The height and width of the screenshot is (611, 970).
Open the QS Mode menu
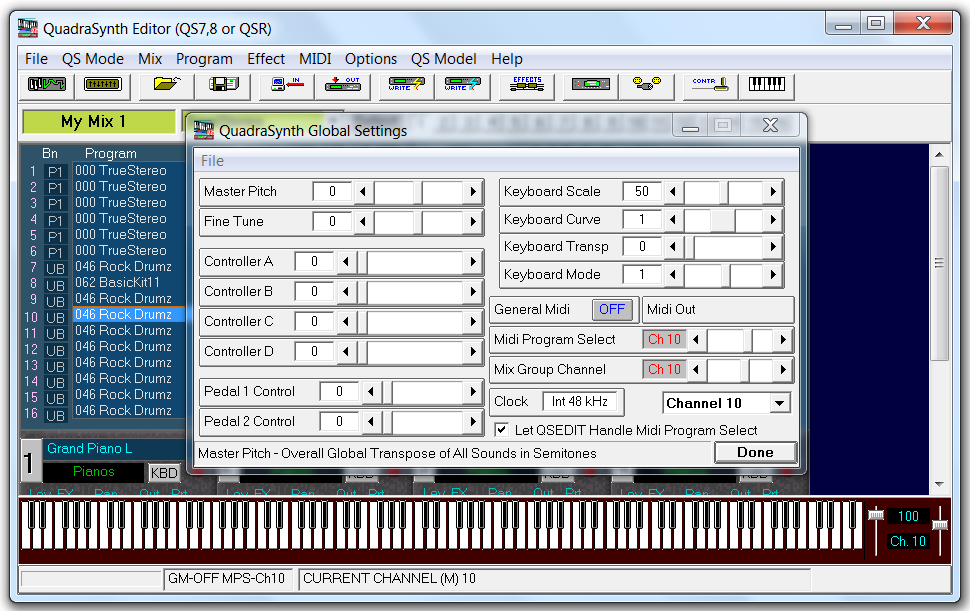pos(92,59)
